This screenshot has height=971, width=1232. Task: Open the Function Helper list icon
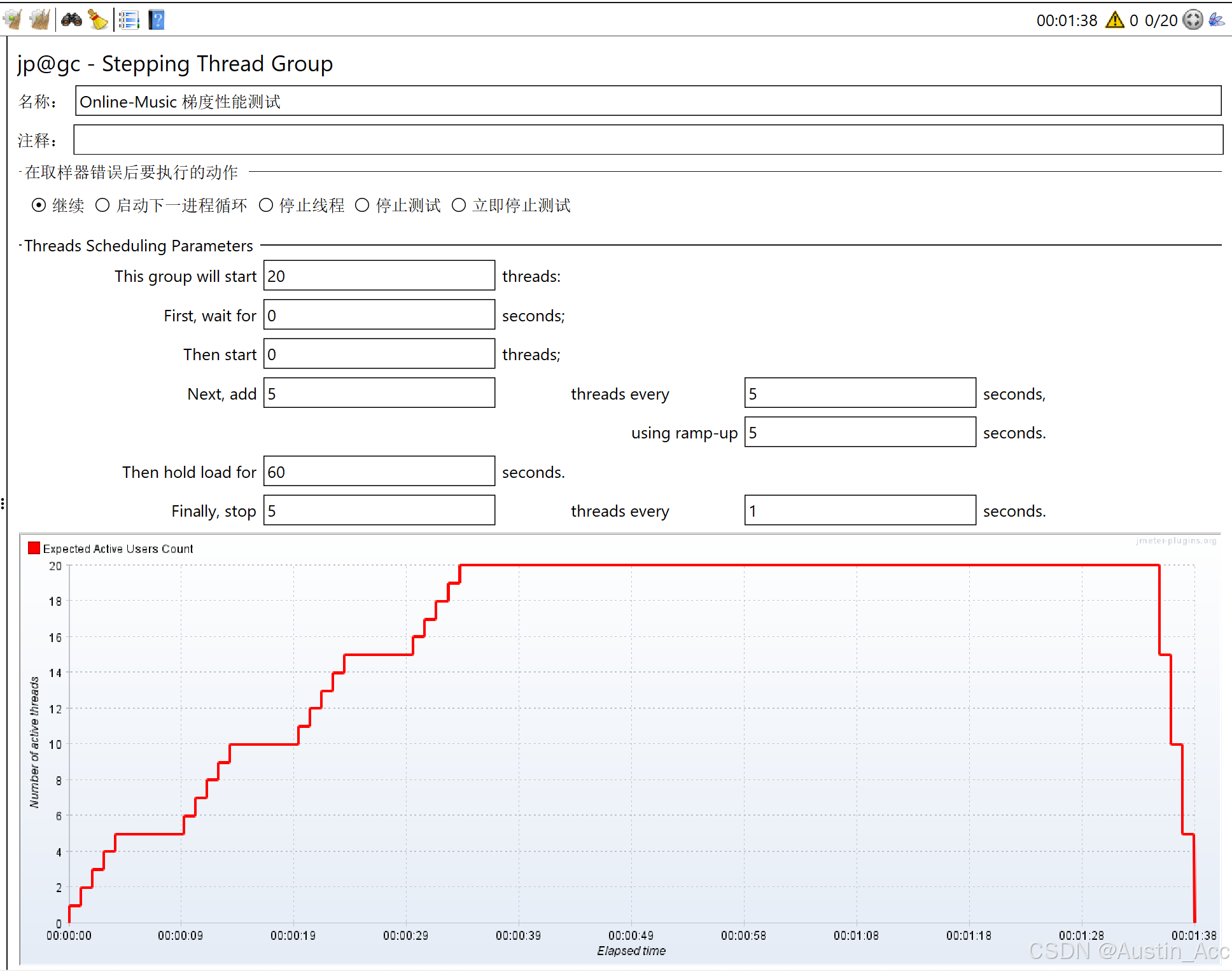129,20
